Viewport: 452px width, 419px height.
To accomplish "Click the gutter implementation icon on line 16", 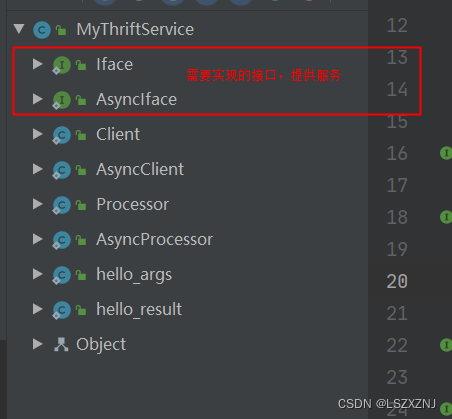I will pyautogui.click(x=446, y=153).
